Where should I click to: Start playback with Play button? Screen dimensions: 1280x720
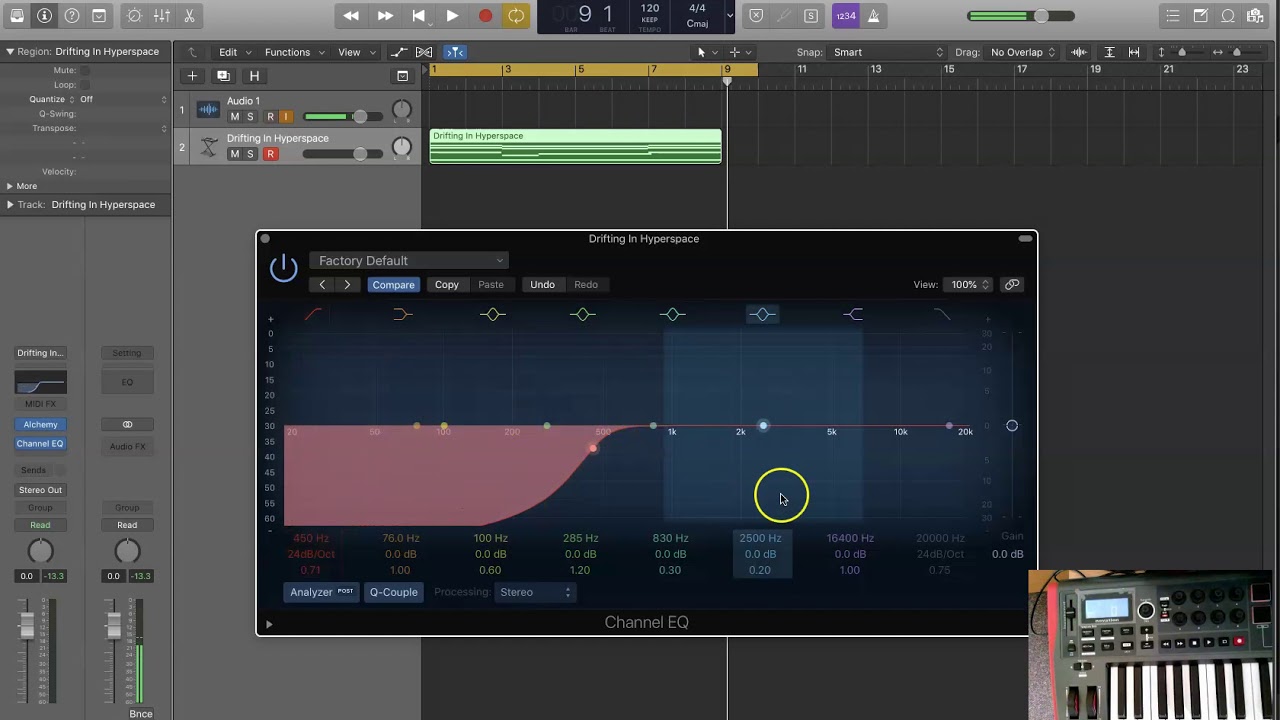point(452,16)
